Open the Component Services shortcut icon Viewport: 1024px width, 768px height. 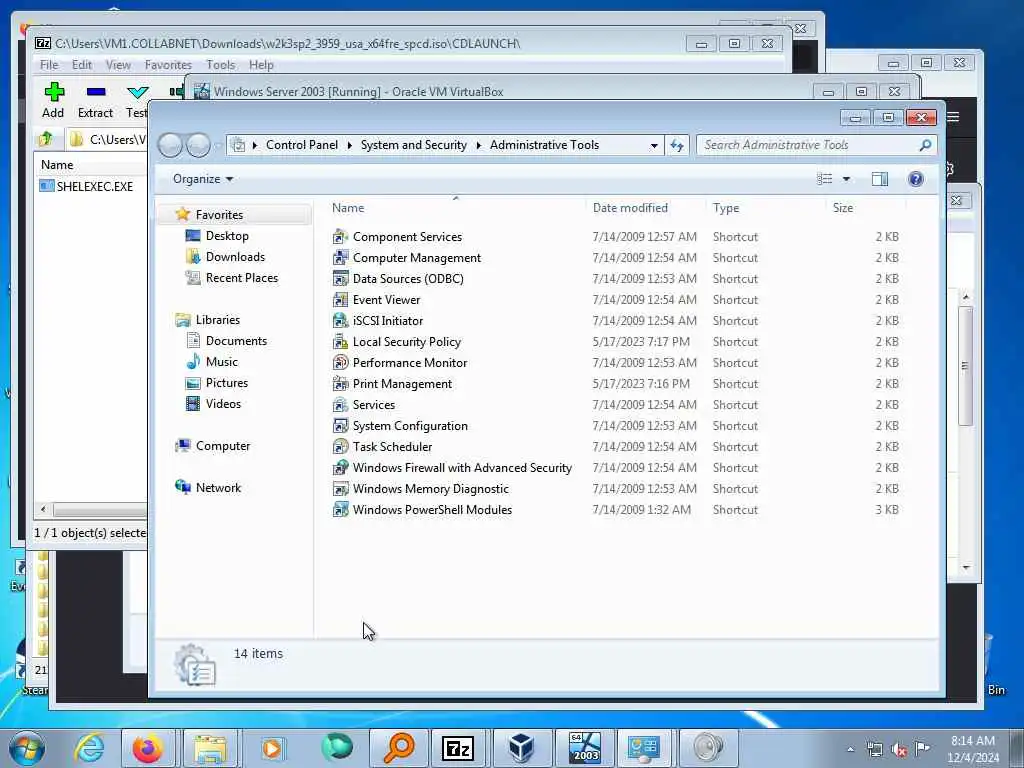point(340,236)
